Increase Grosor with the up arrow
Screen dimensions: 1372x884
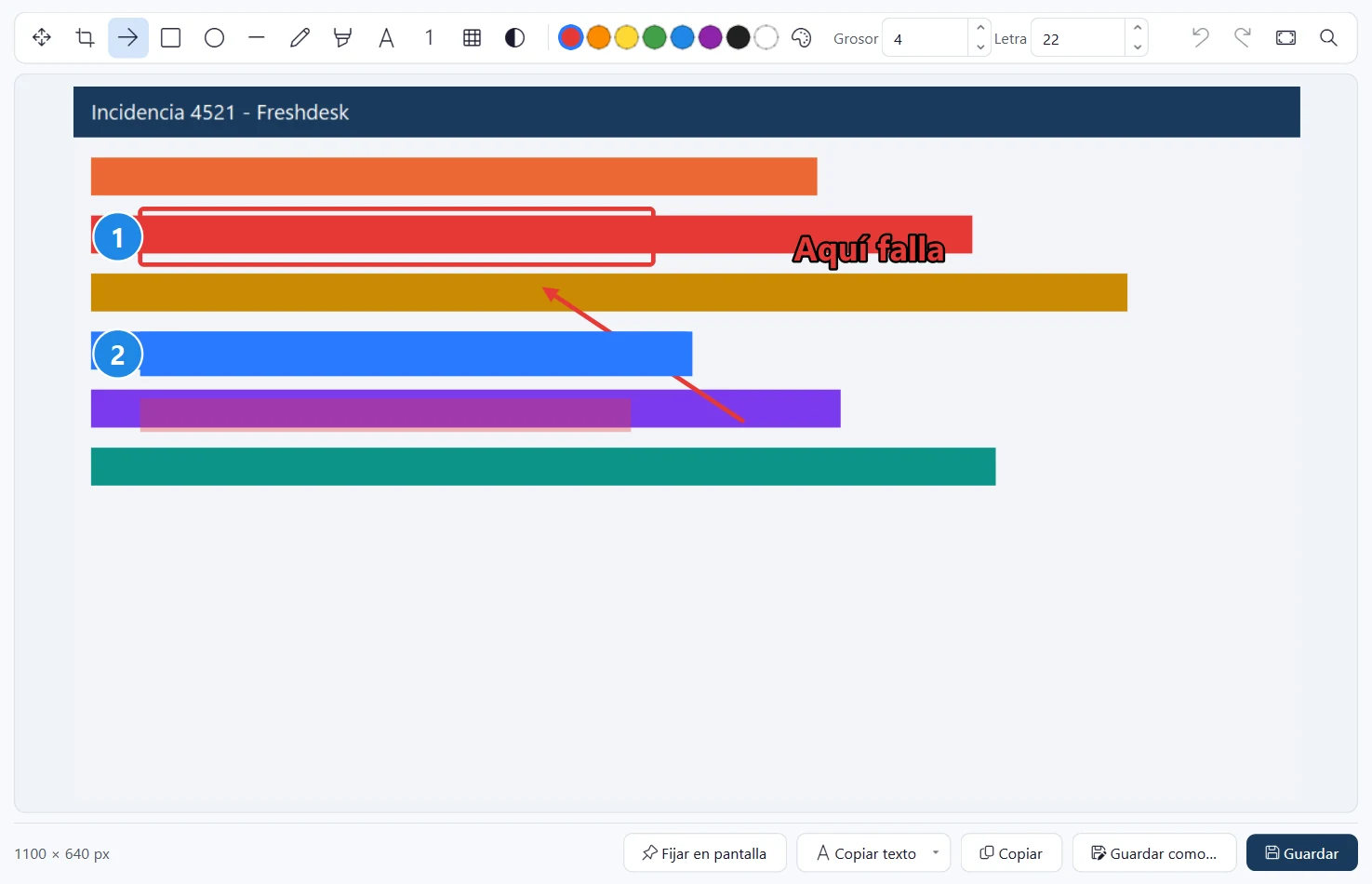pos(980,28)
